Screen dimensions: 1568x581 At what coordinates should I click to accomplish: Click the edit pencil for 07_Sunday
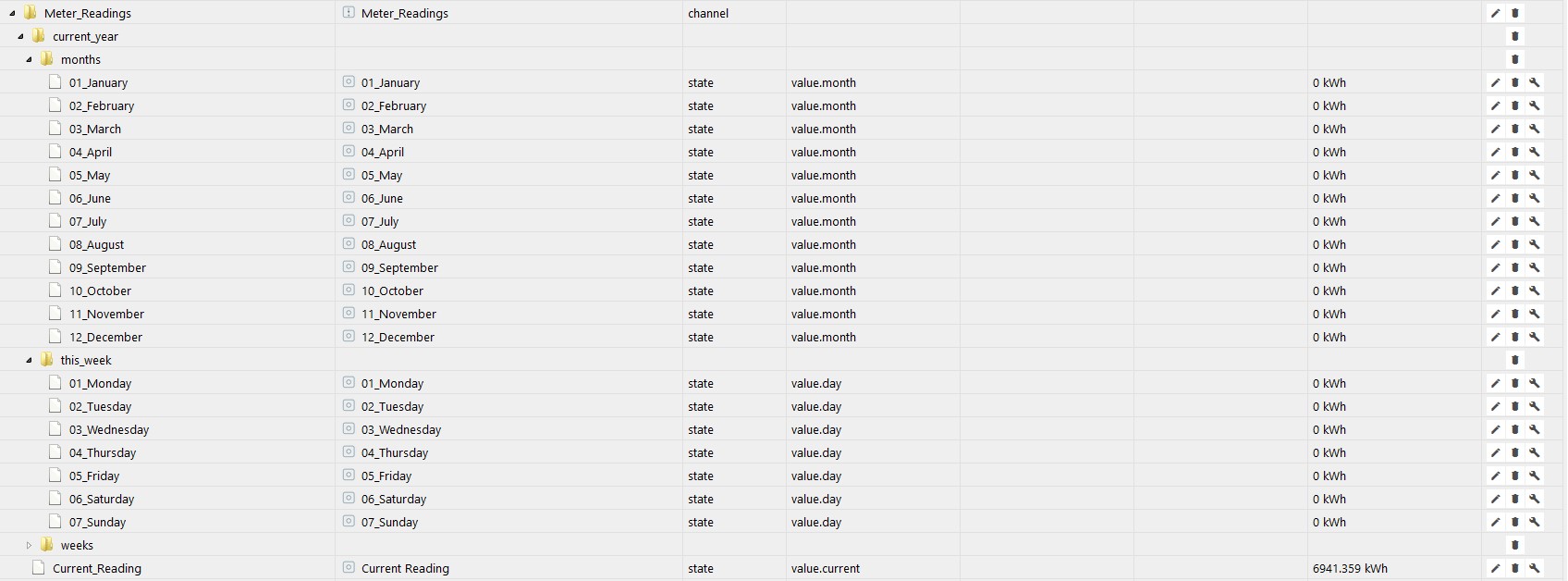(x=1495, y=522)
